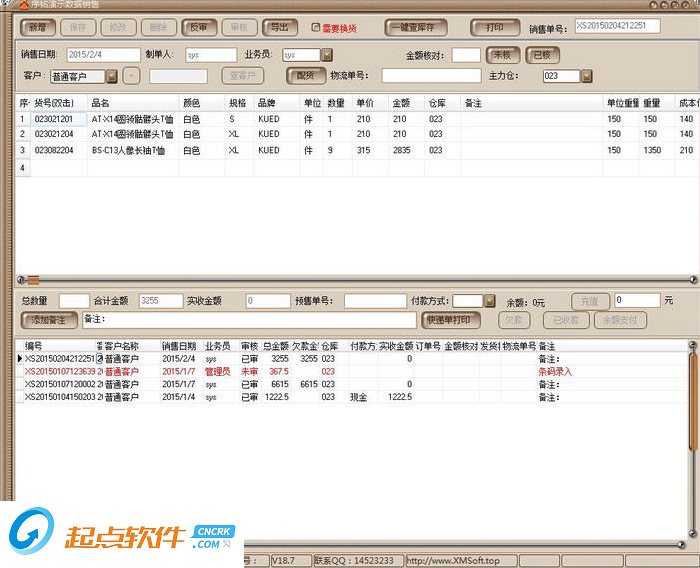This screenshot has height=568, width=700.
Task: Click the 规格 column header
Action: pyautogui.click(x=239, y=104)
